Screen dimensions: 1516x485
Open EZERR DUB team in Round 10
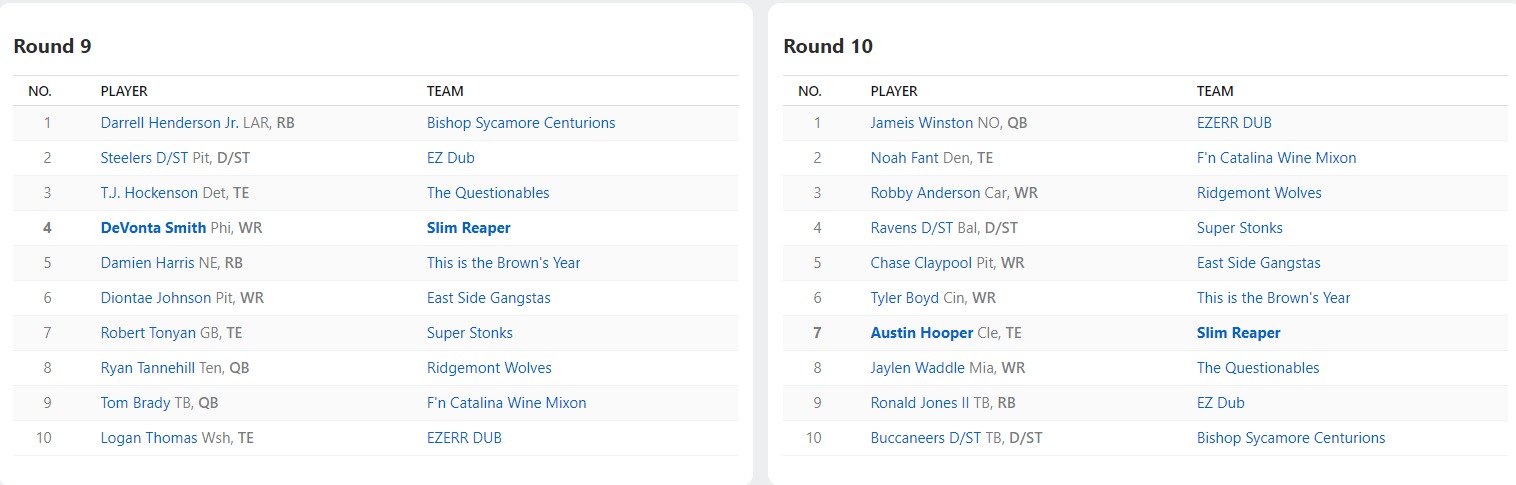[1234, 123]
